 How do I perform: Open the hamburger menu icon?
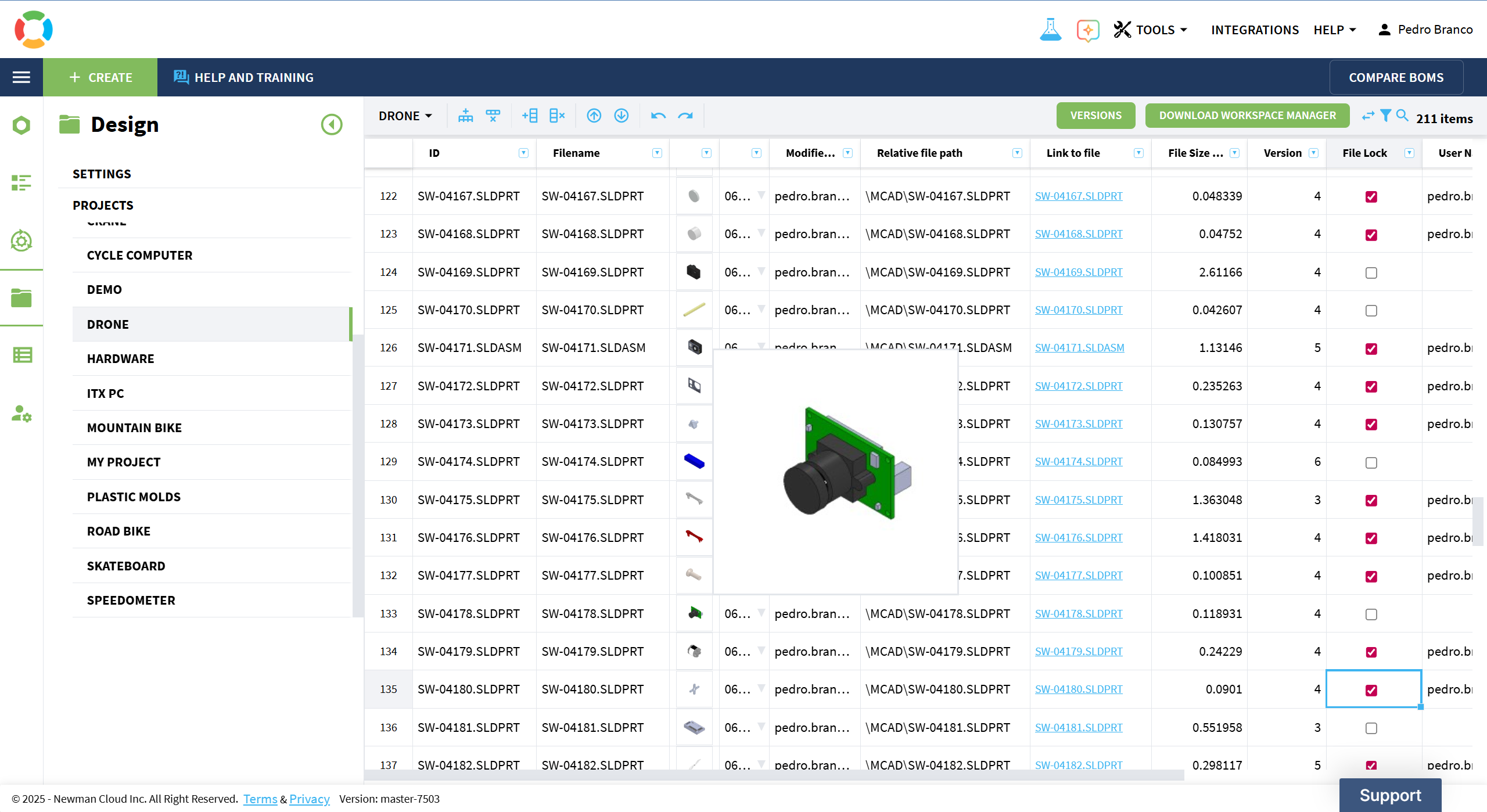click(x=21, y=77)
